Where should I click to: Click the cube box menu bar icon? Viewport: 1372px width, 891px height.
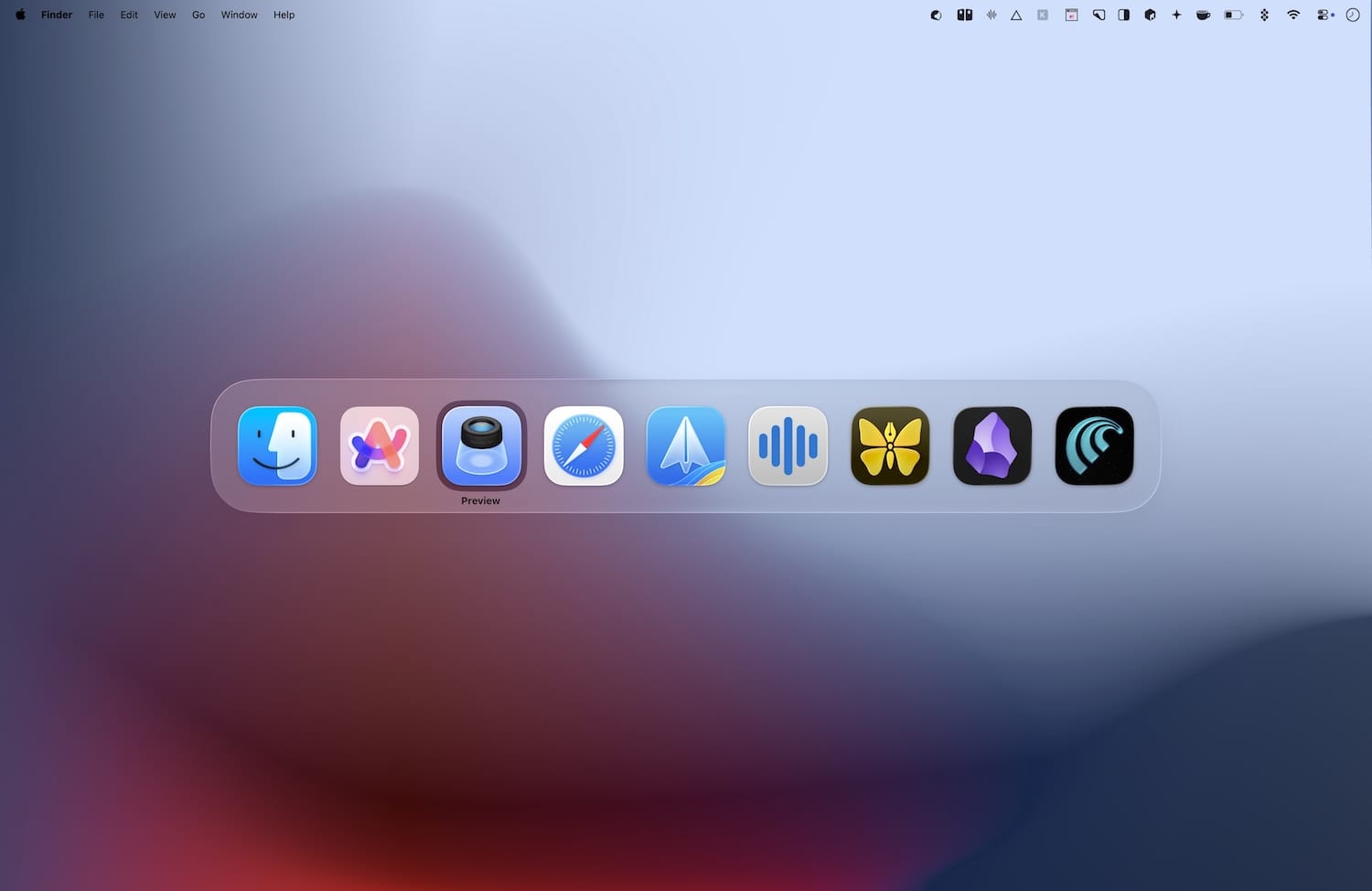1151,15
